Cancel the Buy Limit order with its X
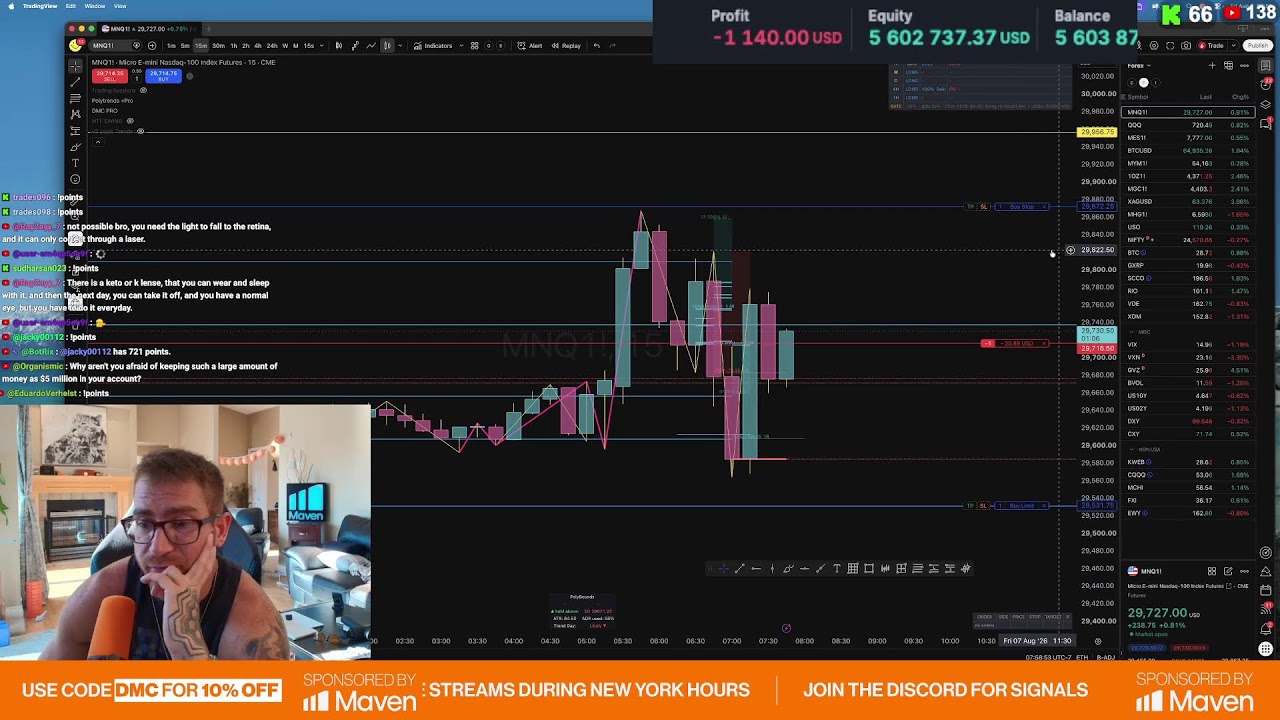1280x720 pixels. point(1044,506)
